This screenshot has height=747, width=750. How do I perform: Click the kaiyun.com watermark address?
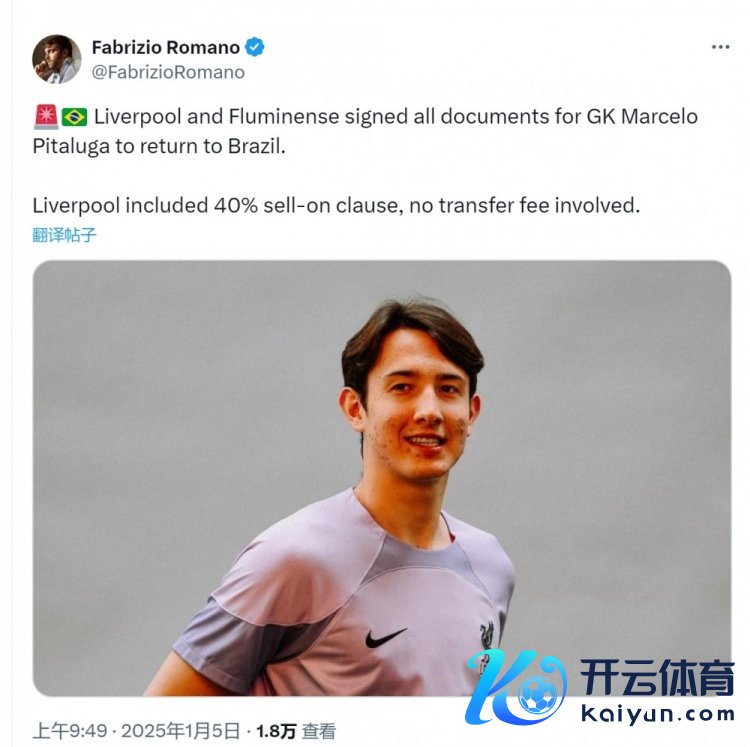[658, 714]
